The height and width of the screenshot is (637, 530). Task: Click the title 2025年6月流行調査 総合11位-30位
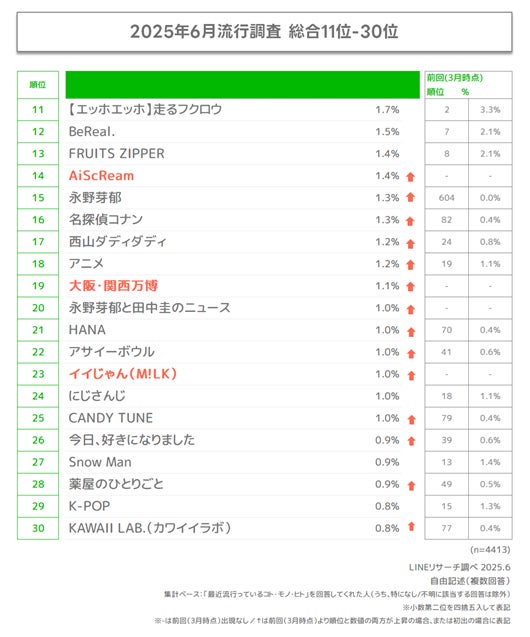pos(264,32)
